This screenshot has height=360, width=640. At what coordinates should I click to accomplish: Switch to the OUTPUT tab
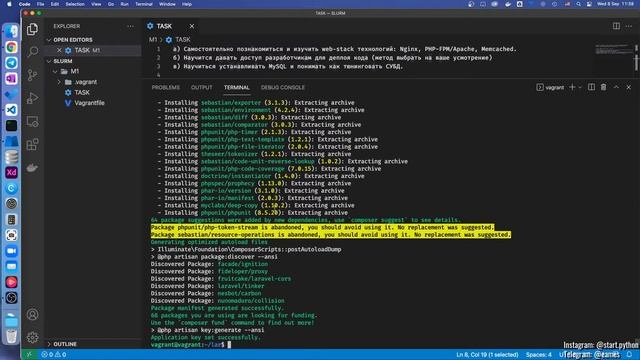(202, 87)
